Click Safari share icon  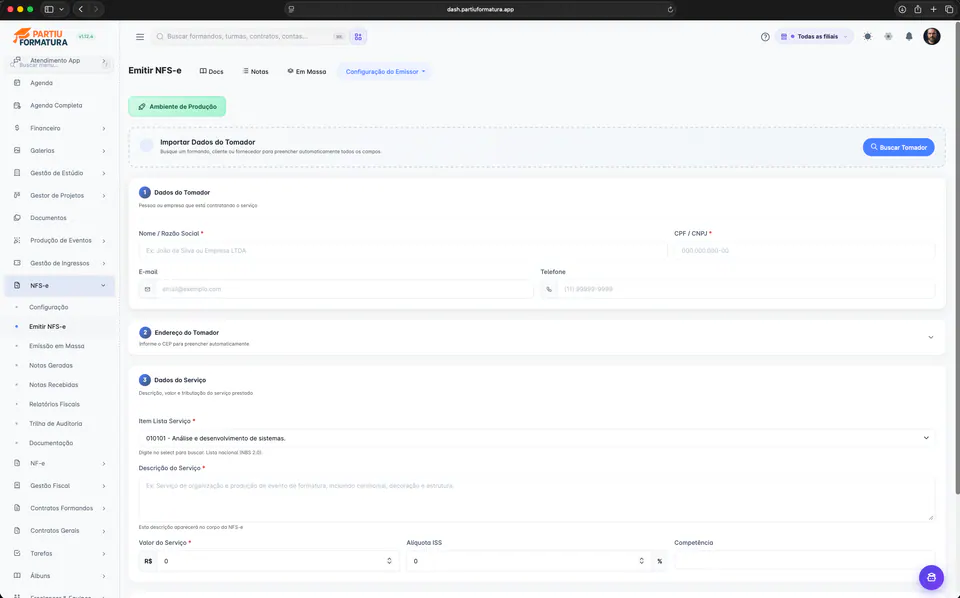918,9
